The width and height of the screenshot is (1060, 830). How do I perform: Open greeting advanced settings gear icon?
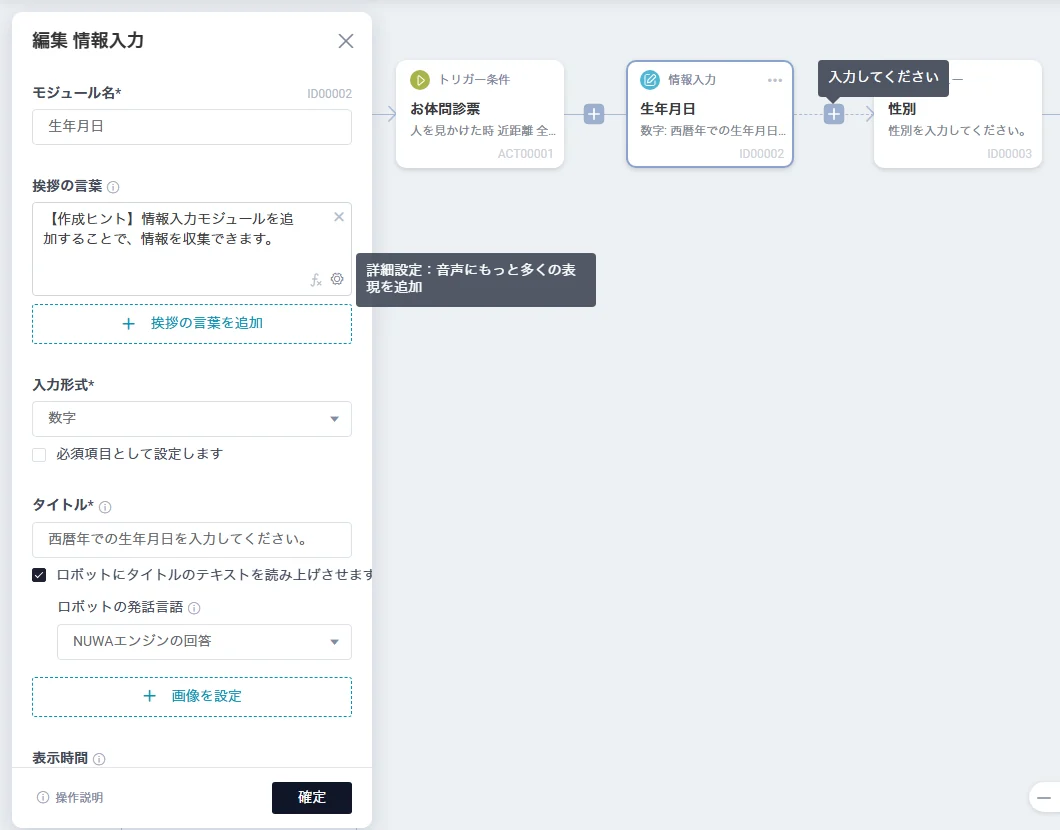pyautogui.click(x=337, y=278)
